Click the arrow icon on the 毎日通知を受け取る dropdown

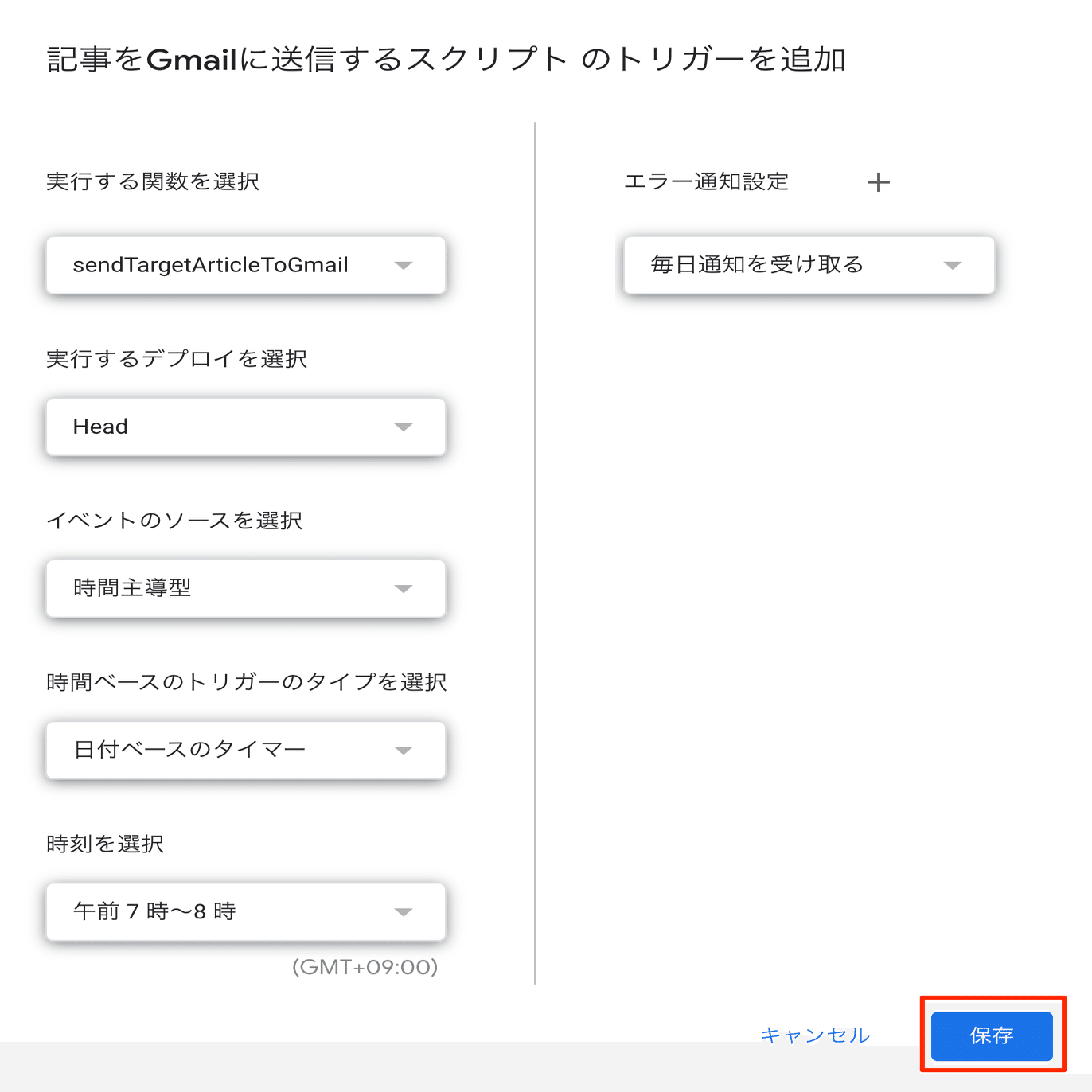pos(952,265)
